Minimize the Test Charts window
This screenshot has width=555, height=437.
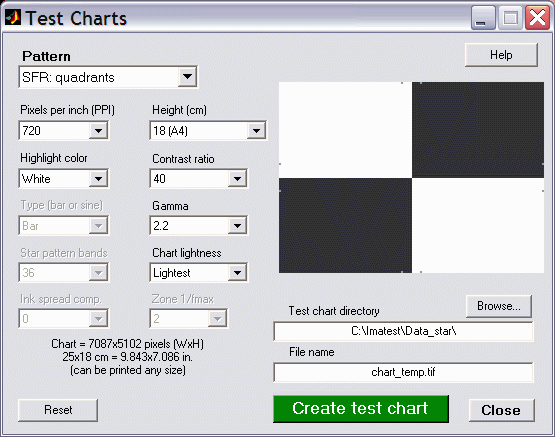tap(483, 18)
